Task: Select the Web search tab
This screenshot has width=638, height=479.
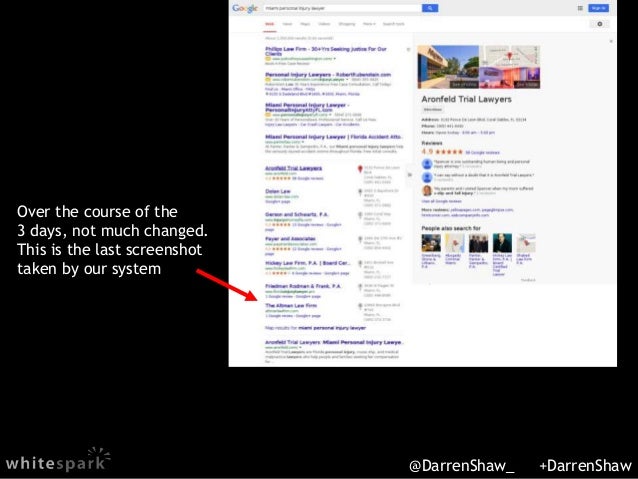Action: [x=269, y=24]
